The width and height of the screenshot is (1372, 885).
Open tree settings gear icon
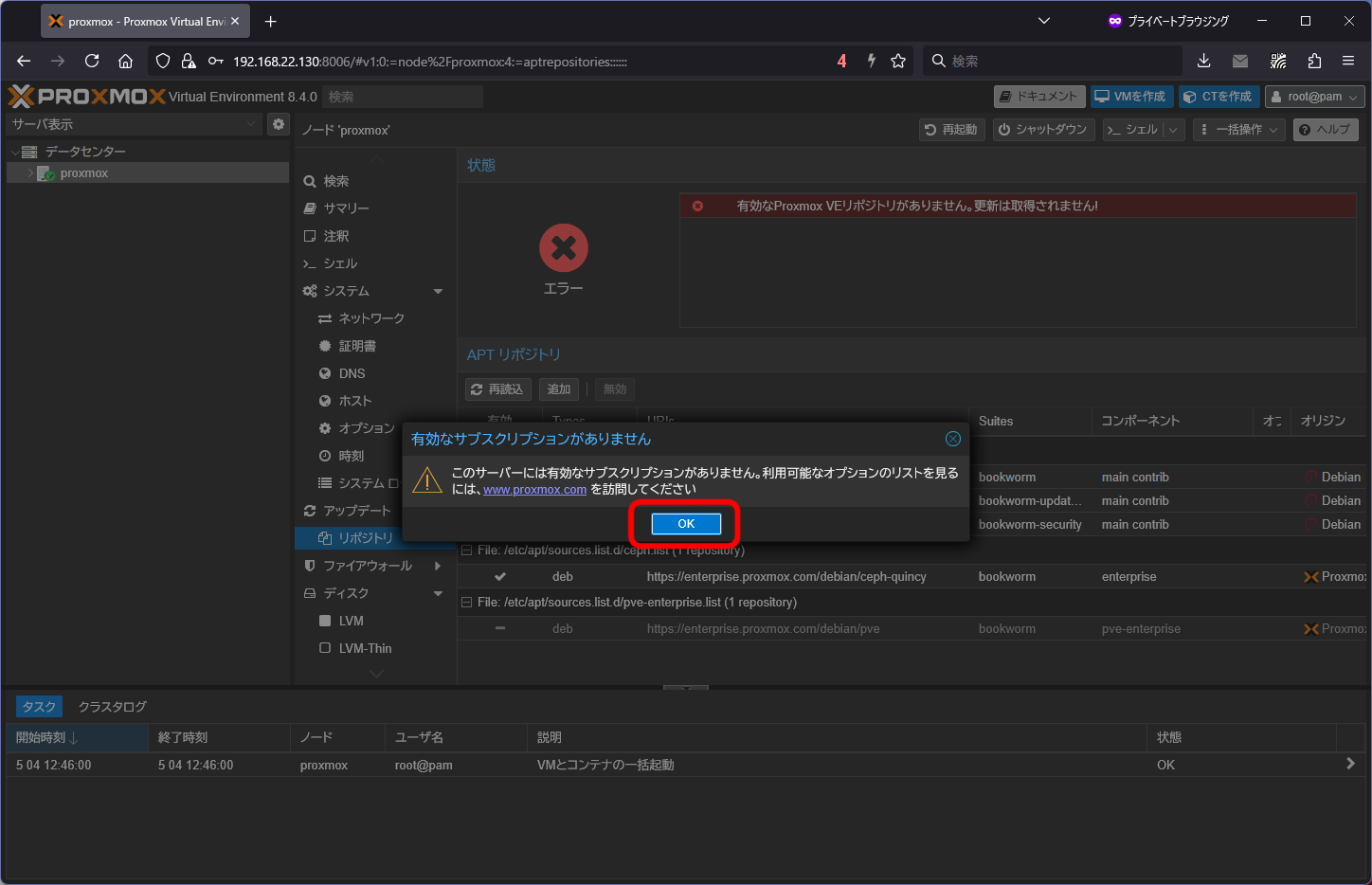[279, 124]
